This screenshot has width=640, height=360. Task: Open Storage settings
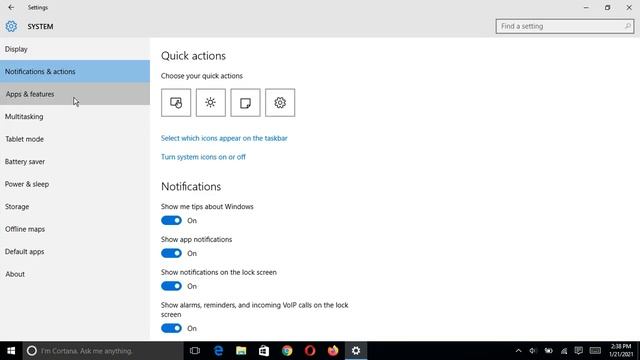pos(75,206)
